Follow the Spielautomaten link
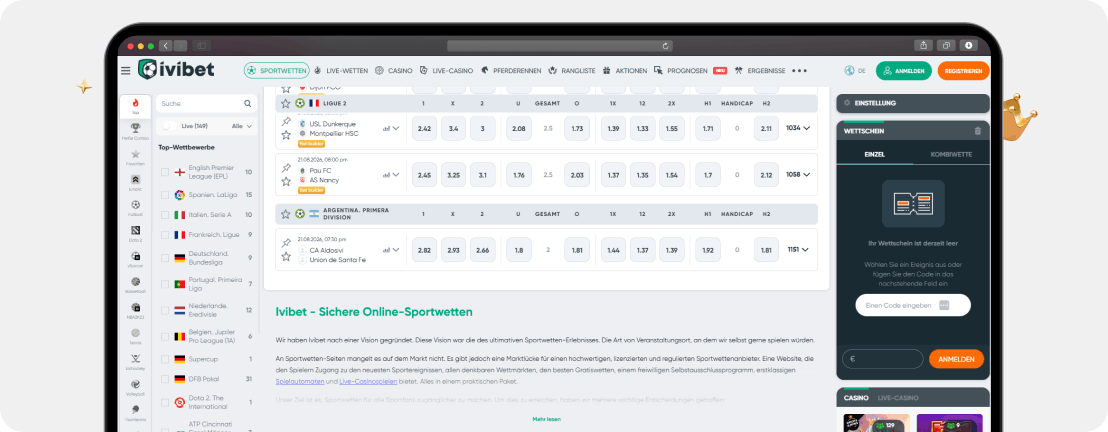The image size is (1108, 432). tap(300, 381)
